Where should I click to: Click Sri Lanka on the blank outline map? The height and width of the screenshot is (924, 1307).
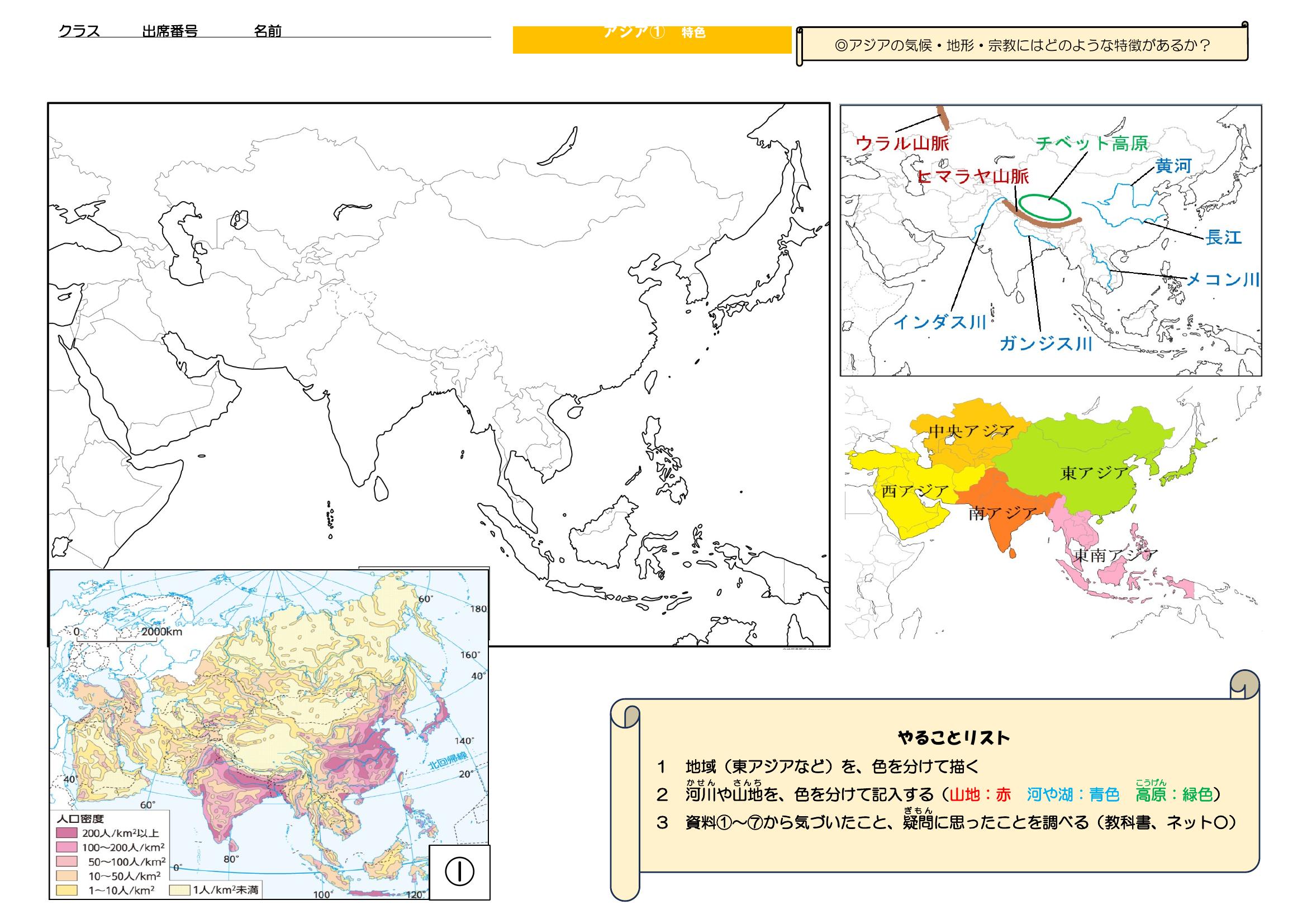(x=382, y=489)
